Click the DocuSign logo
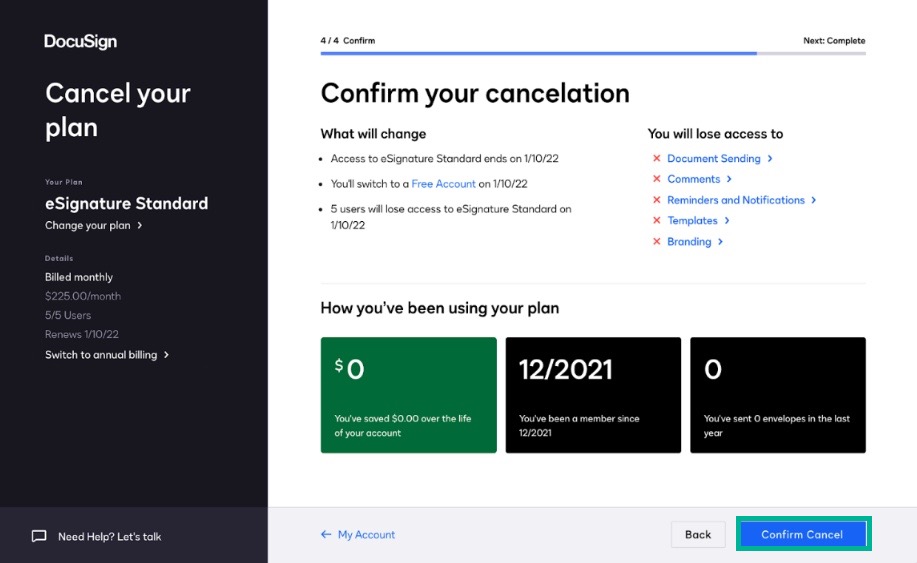The width and height of the screenshot is (917, 563). [80, 42]
